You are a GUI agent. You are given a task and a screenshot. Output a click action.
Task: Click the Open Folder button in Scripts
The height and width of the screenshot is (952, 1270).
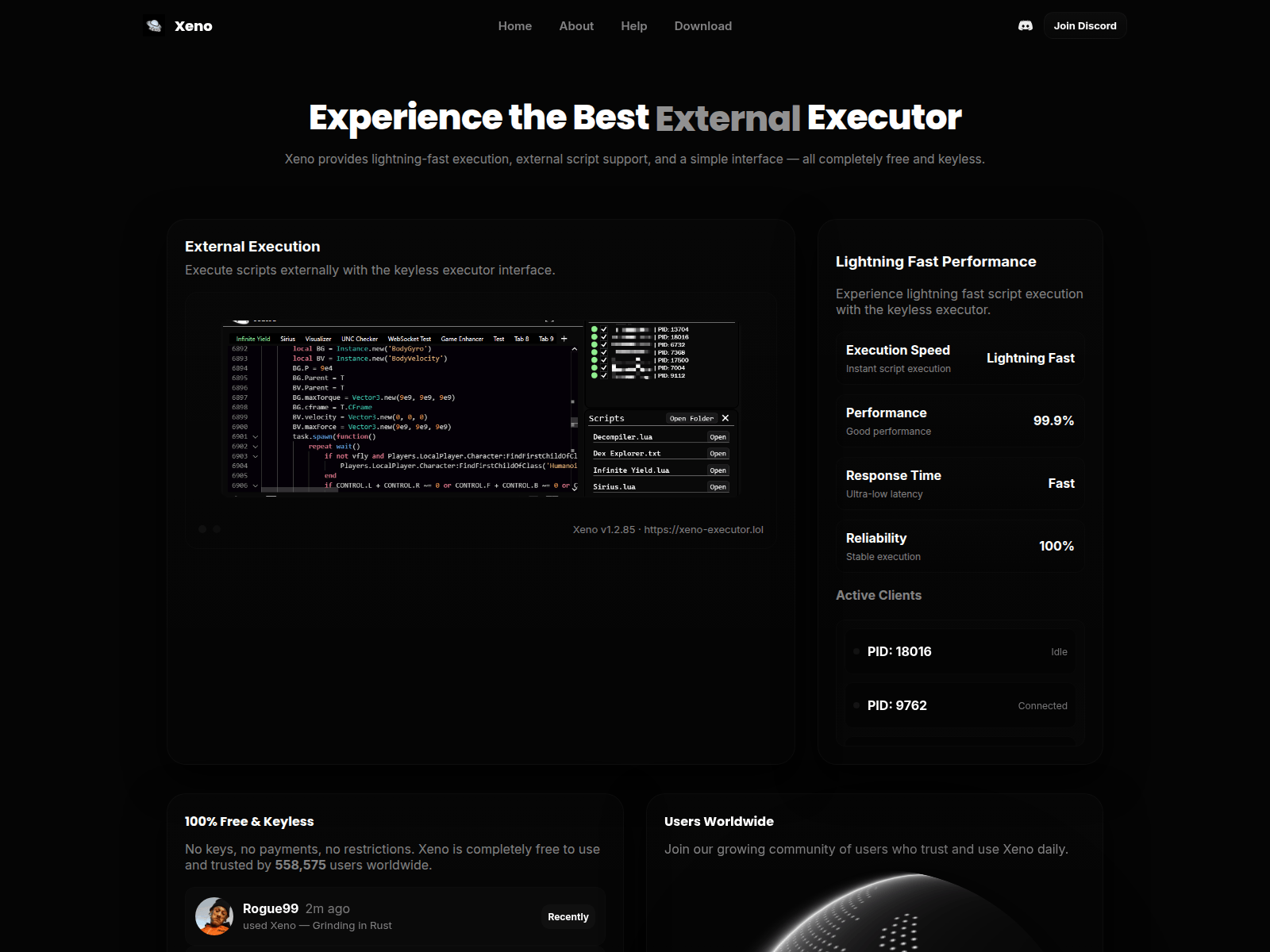[691, 418]
